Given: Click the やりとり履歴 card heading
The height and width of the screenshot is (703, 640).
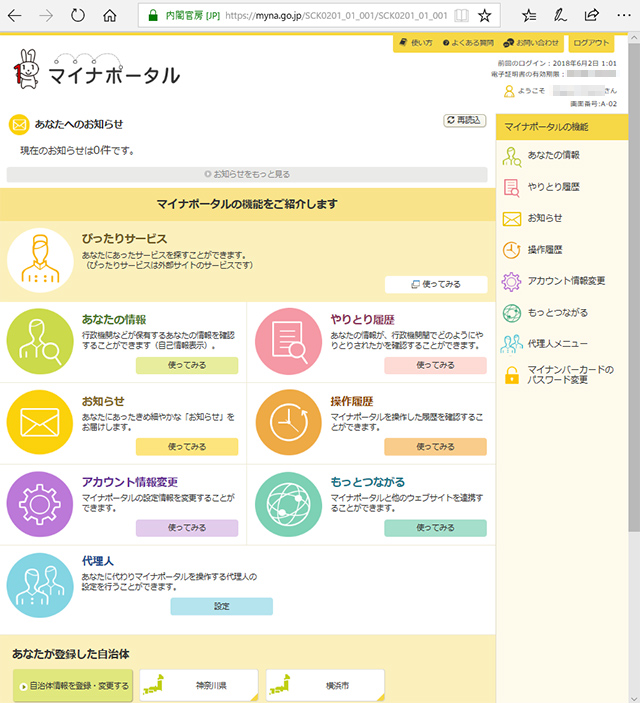Looking at the screenshot, I should click(x=362, y=320).
